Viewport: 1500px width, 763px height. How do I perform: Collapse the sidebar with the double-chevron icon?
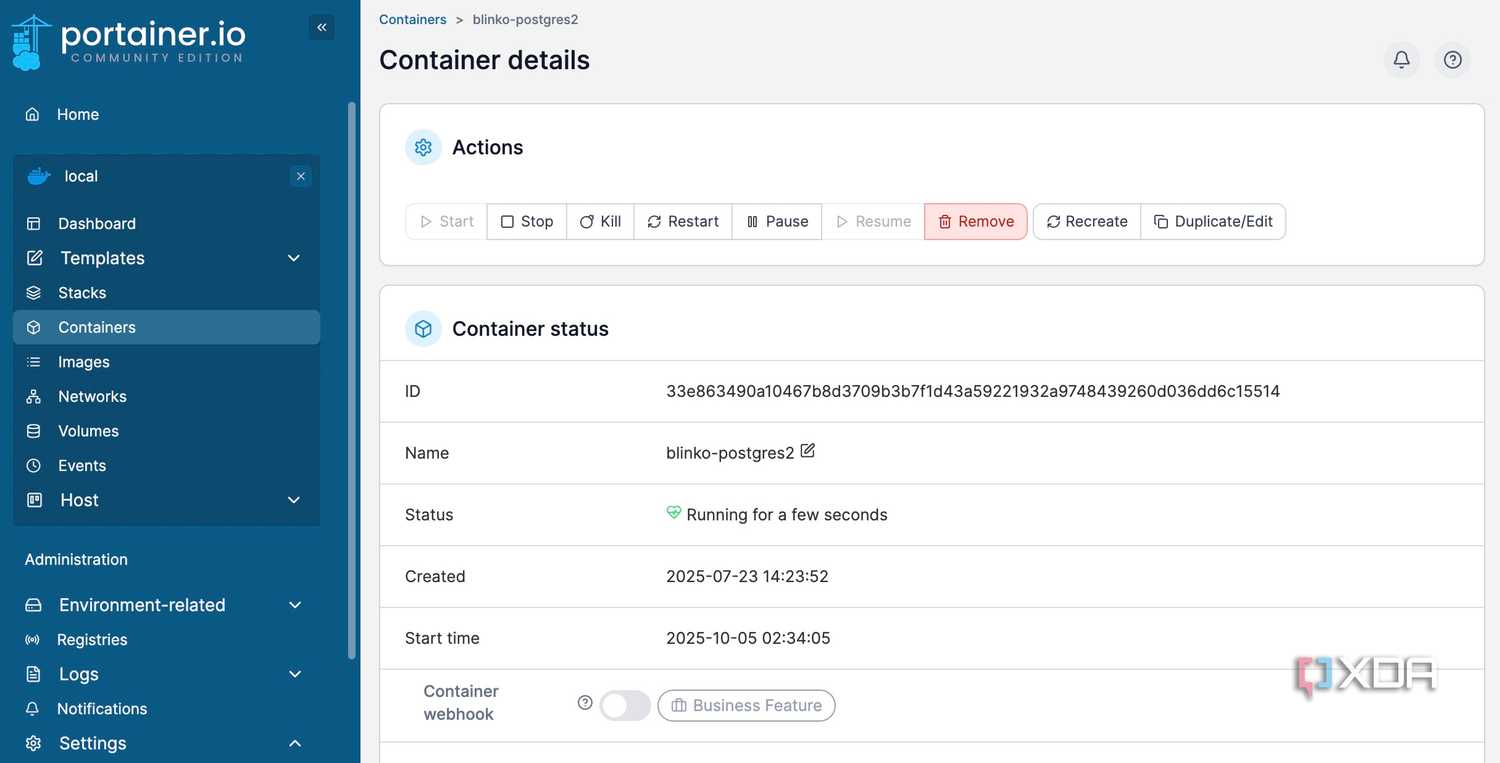(322, 28)
